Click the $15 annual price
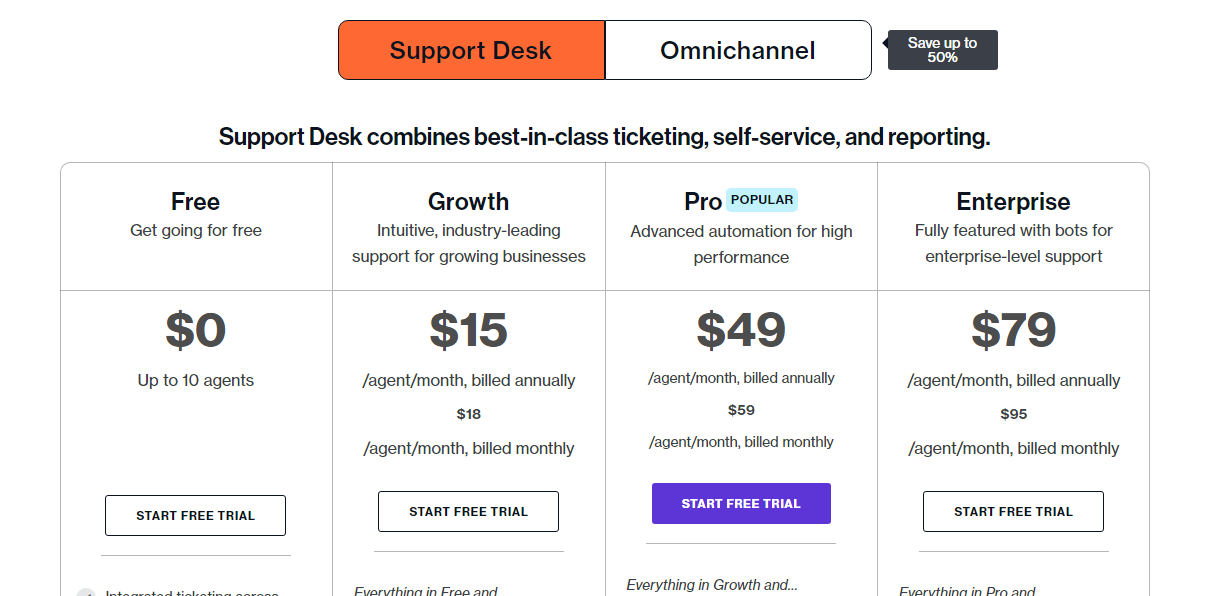Image resolution: width=1210 pixels, height=596 pixels. point(468,331)
